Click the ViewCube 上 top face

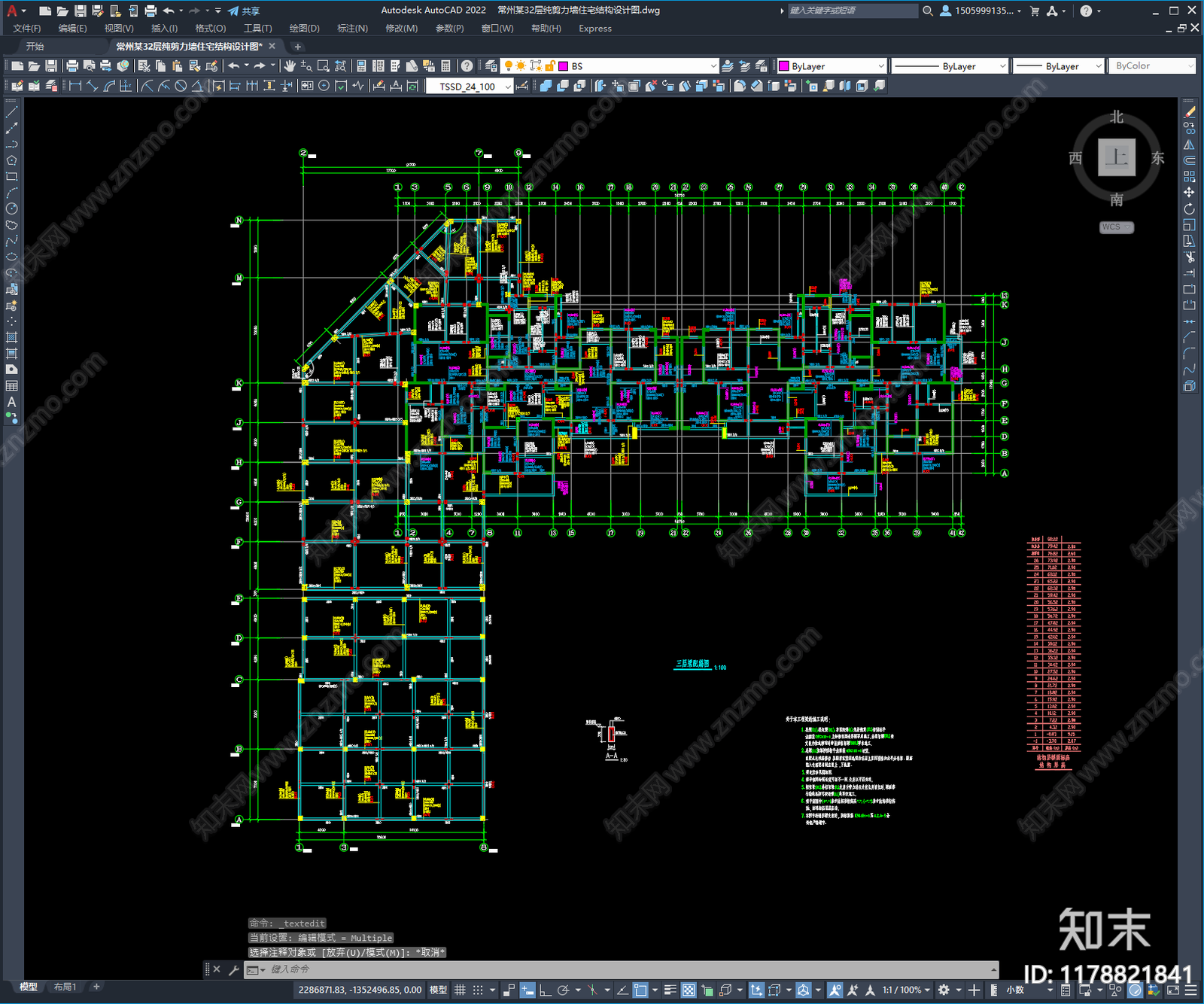(1116, 157)
